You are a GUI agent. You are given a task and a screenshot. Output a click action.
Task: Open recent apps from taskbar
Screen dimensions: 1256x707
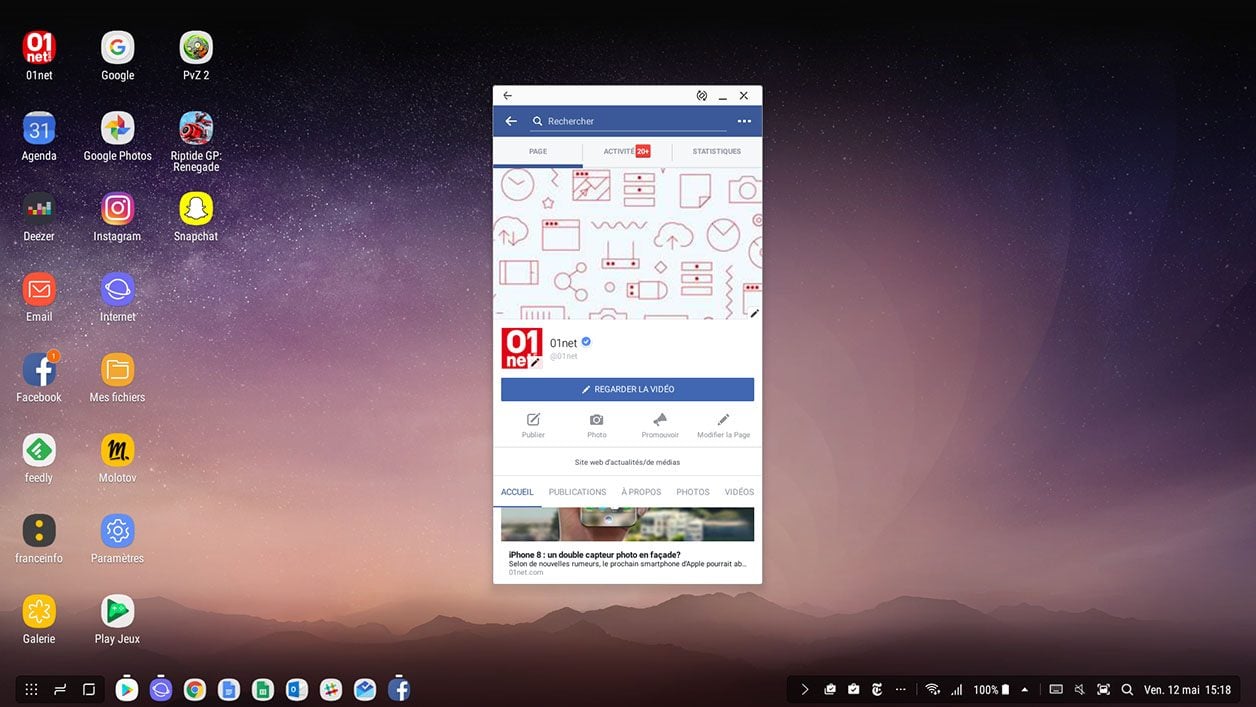60,689
